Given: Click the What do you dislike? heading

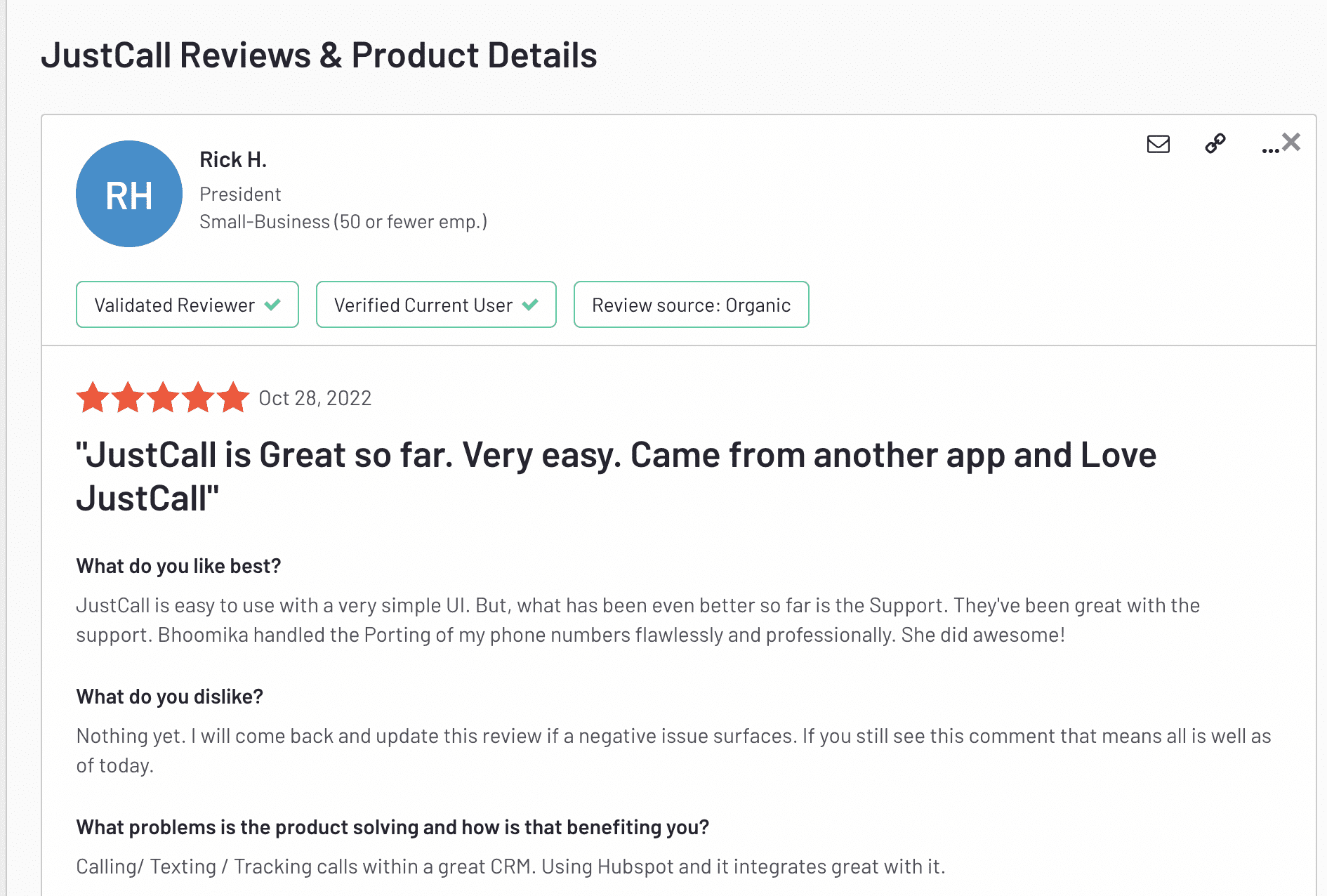Looking at the screenshot, I should coord(169,697).
